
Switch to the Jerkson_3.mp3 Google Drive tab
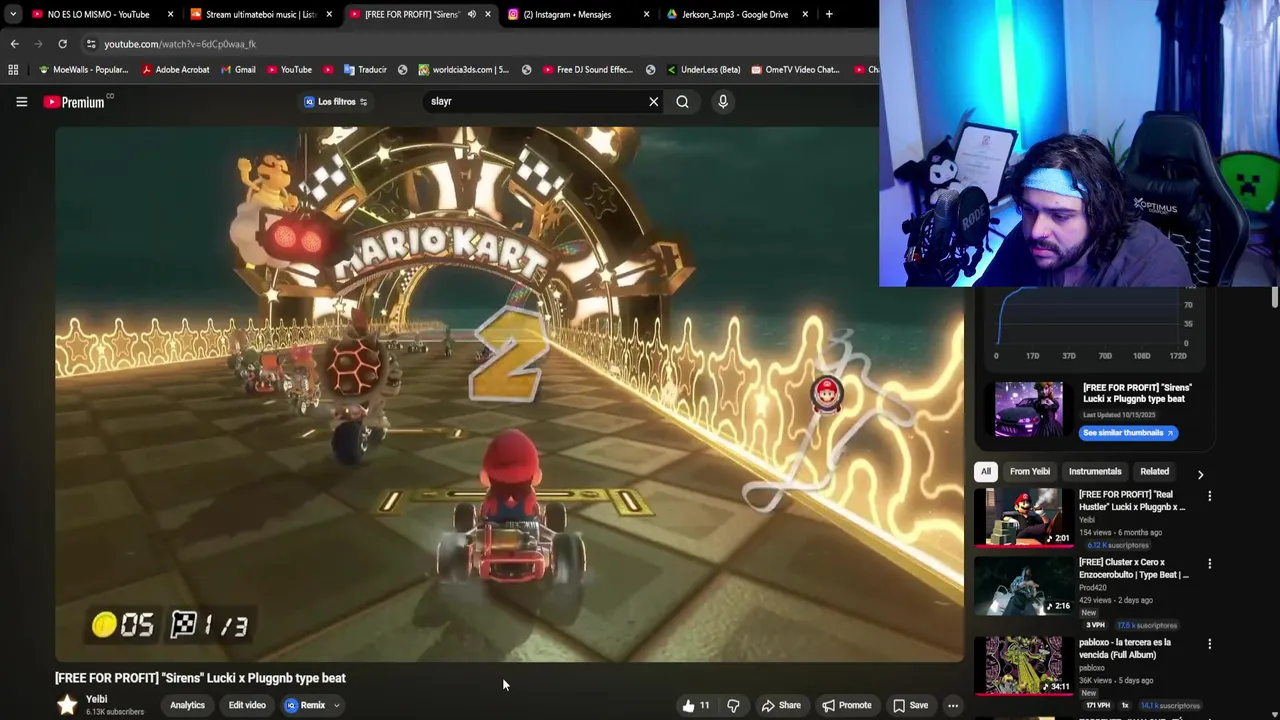[x=736, y=14]
